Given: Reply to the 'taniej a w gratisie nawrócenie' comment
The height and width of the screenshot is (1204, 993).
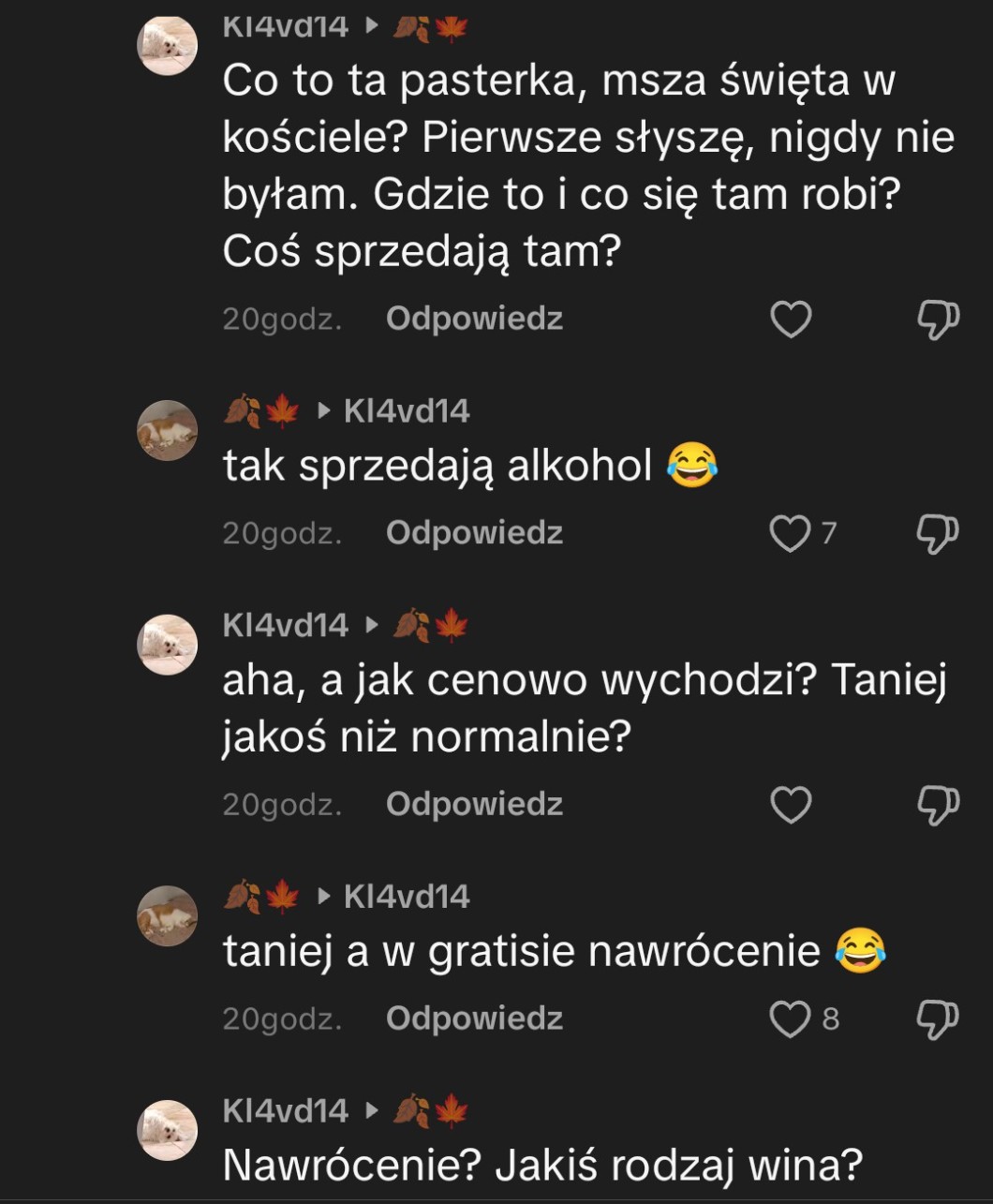Looking at the screenshot, I should (474, 1018).
